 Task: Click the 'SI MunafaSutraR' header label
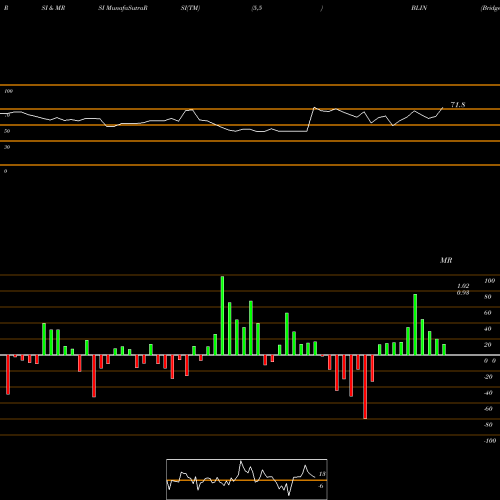[x=123, y=8]
